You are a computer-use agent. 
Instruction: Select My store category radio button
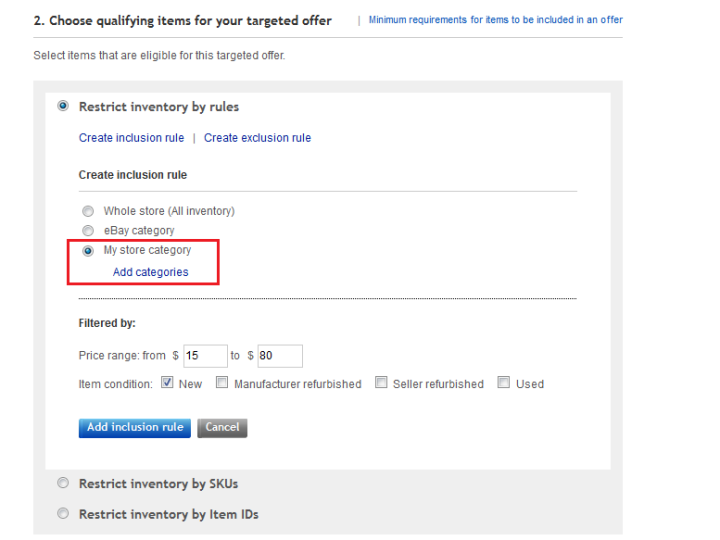pyautogui.click(x=88, y=250)
